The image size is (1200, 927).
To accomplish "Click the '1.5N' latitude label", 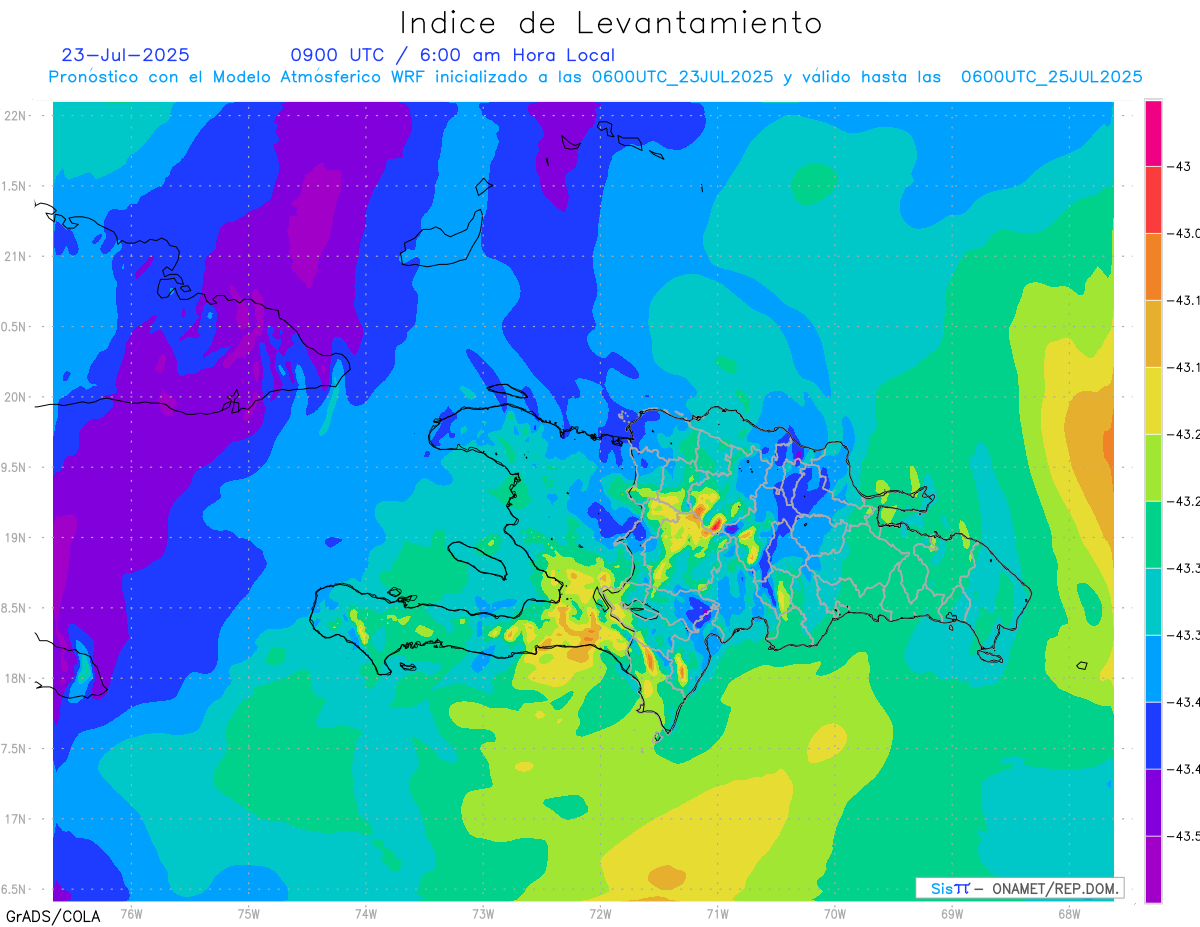I will pyautogui.click(x=15, y=187).
